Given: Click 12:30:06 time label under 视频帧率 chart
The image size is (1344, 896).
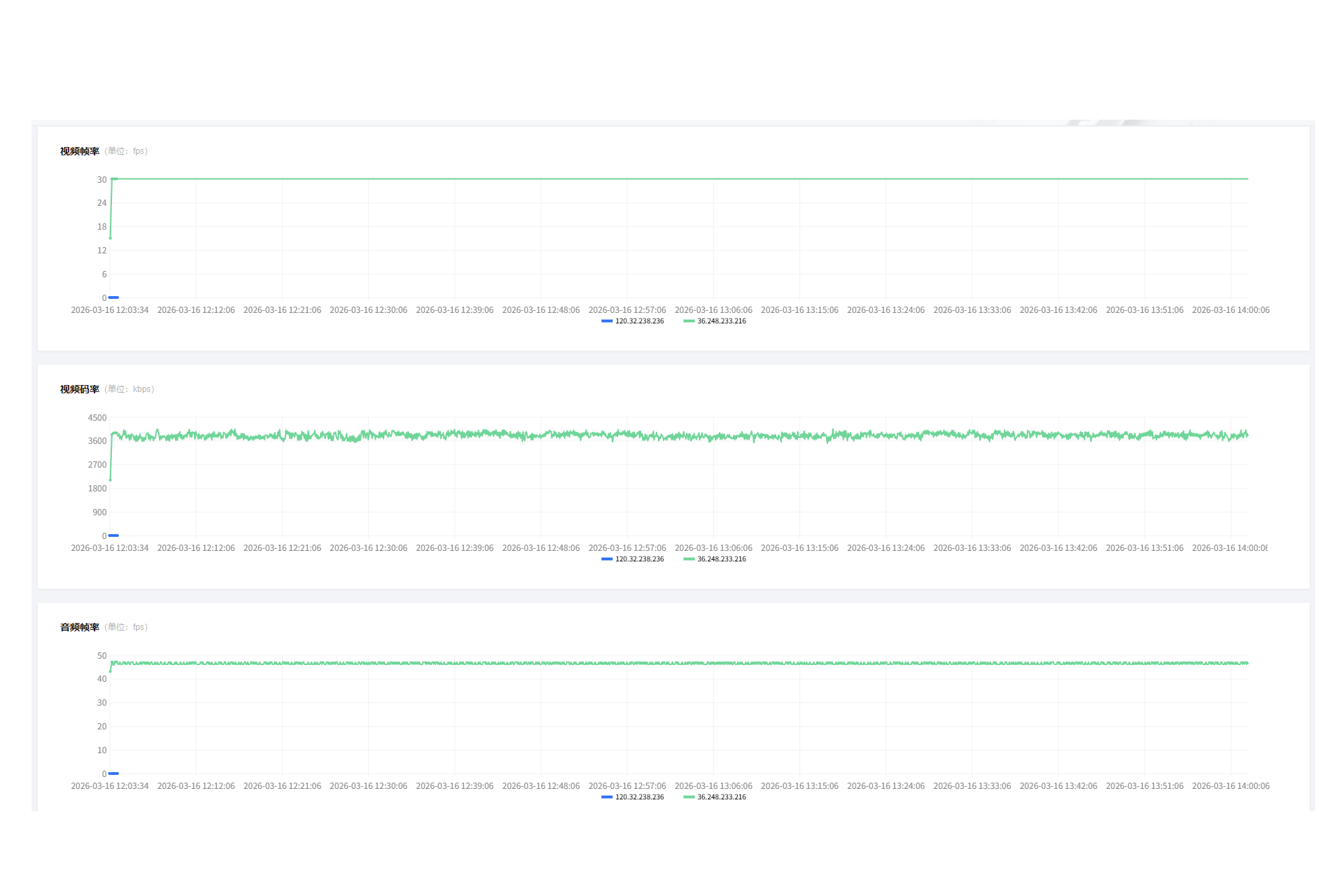Looking at the screenshot, I should tap(368, 310).
